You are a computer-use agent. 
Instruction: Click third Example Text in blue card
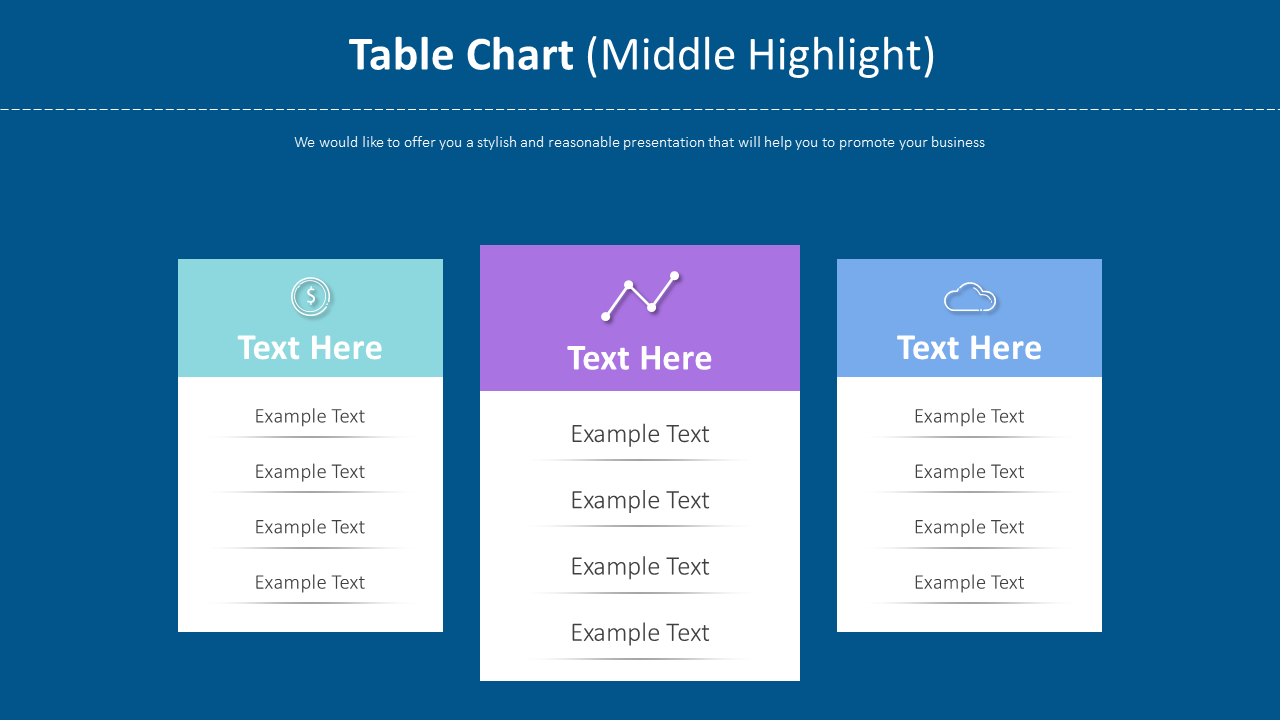969,527
